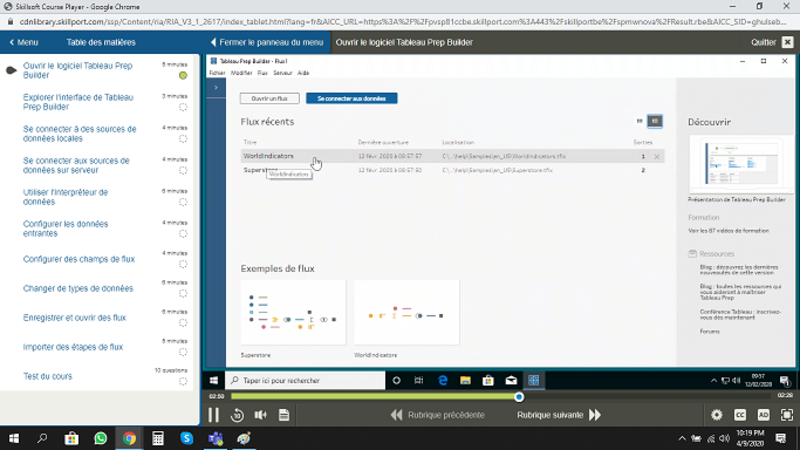Click Voir les 87 vidéos de formation

(729, 231)
